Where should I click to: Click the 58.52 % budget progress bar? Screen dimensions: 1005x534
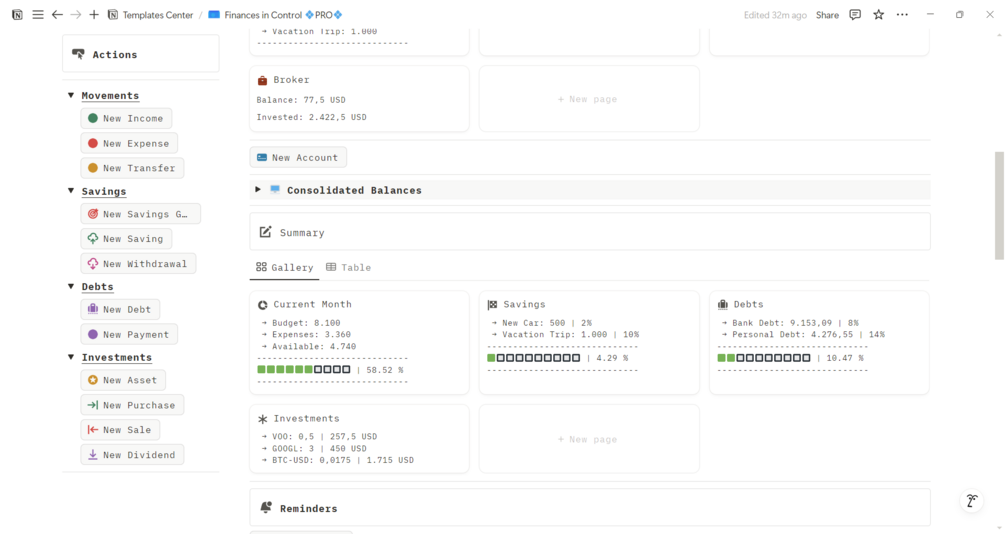pos(304,370)
